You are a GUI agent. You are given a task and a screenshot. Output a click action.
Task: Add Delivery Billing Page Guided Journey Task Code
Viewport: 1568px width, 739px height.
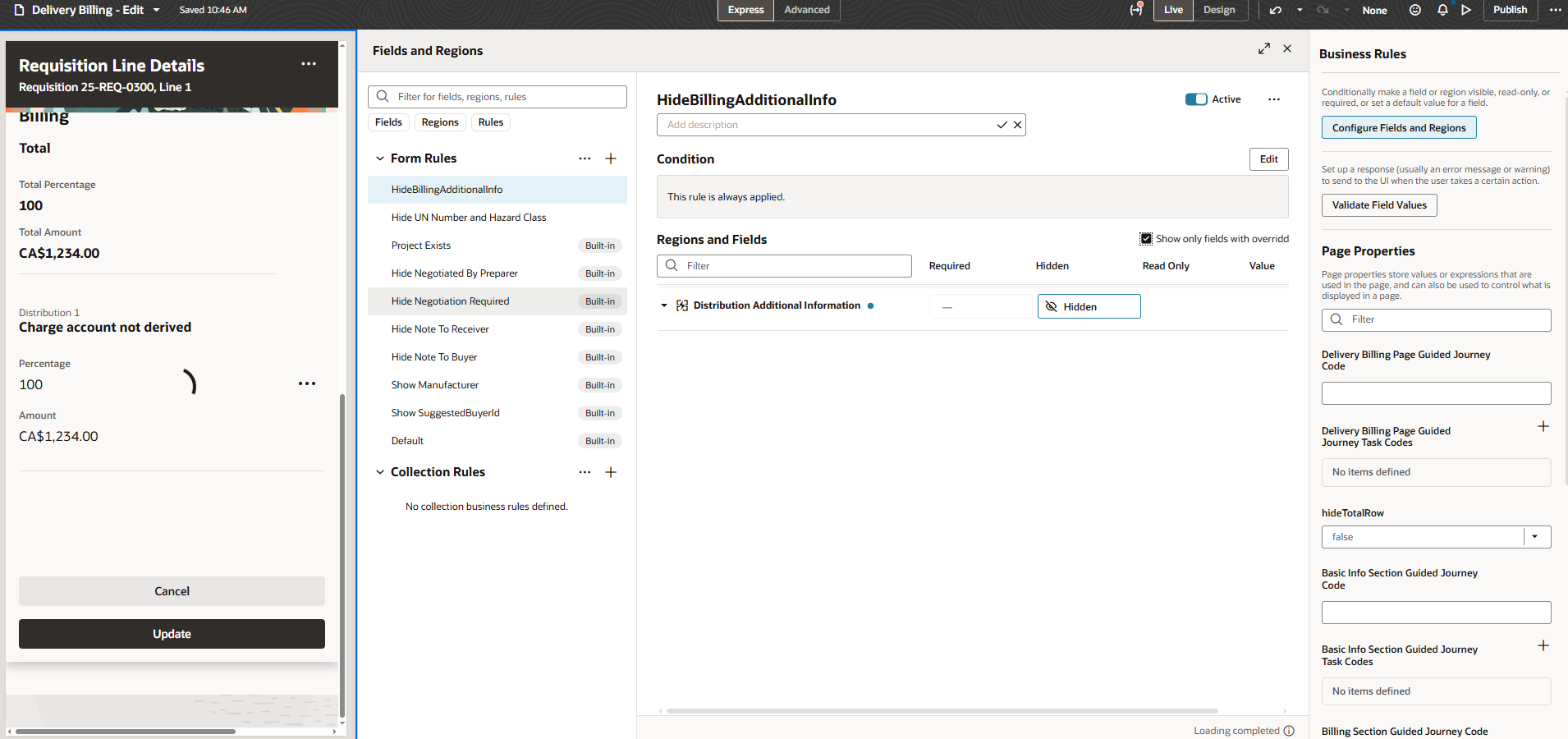pyautogui.click(x=1543, y=426)
